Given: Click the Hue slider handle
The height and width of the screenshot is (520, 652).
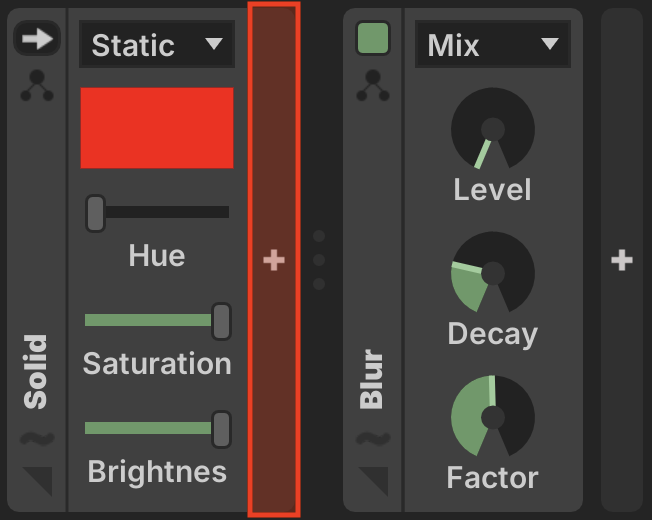Looking at the screenshot, I should (x=95, y=213).
